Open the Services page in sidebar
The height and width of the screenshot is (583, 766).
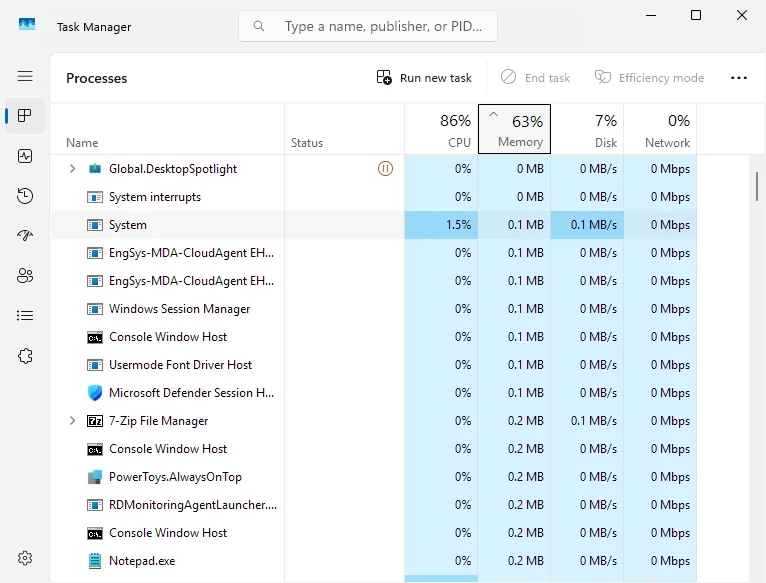tap(25, 356)
